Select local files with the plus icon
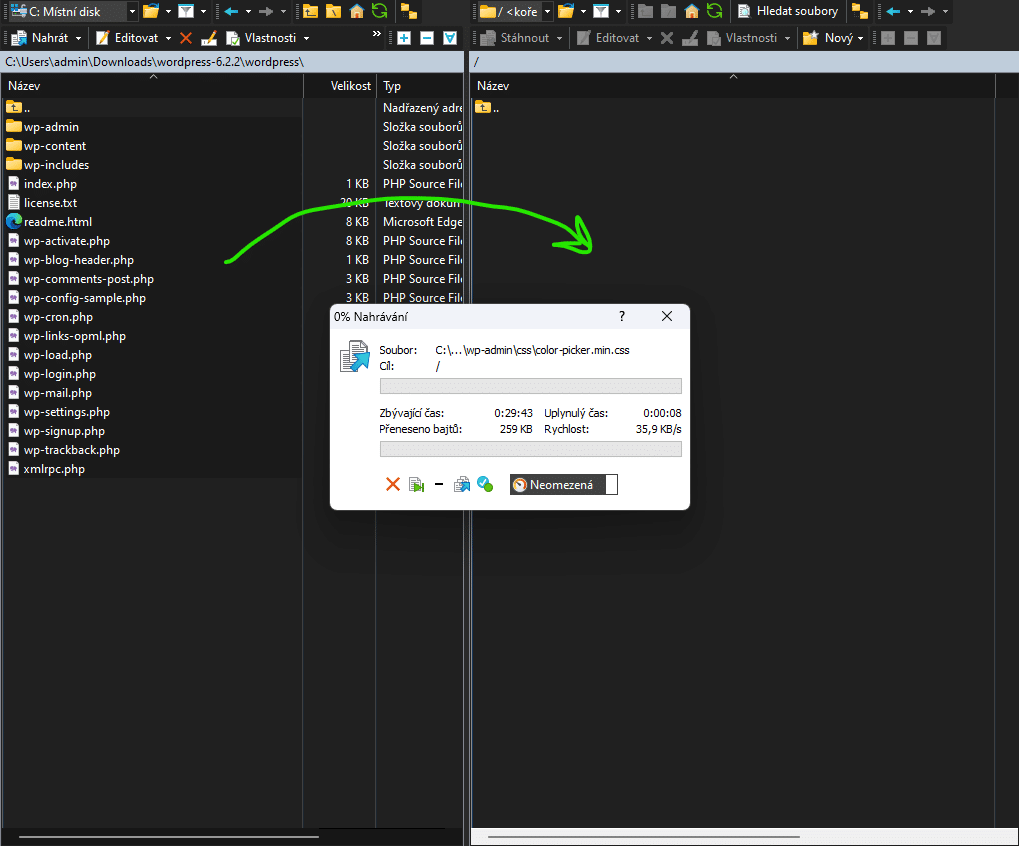 pos(404,38)
